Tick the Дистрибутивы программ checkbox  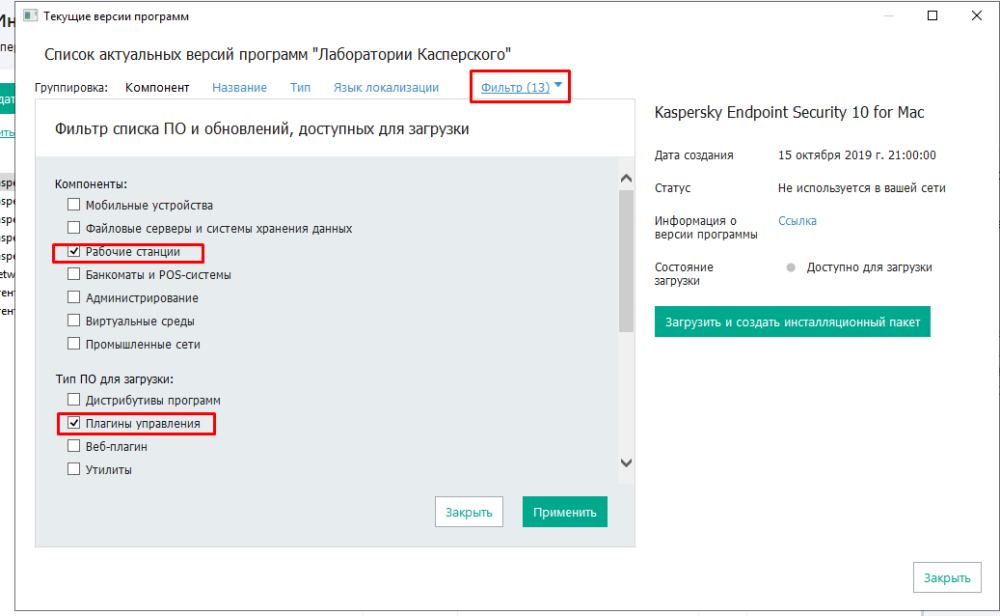74,400
